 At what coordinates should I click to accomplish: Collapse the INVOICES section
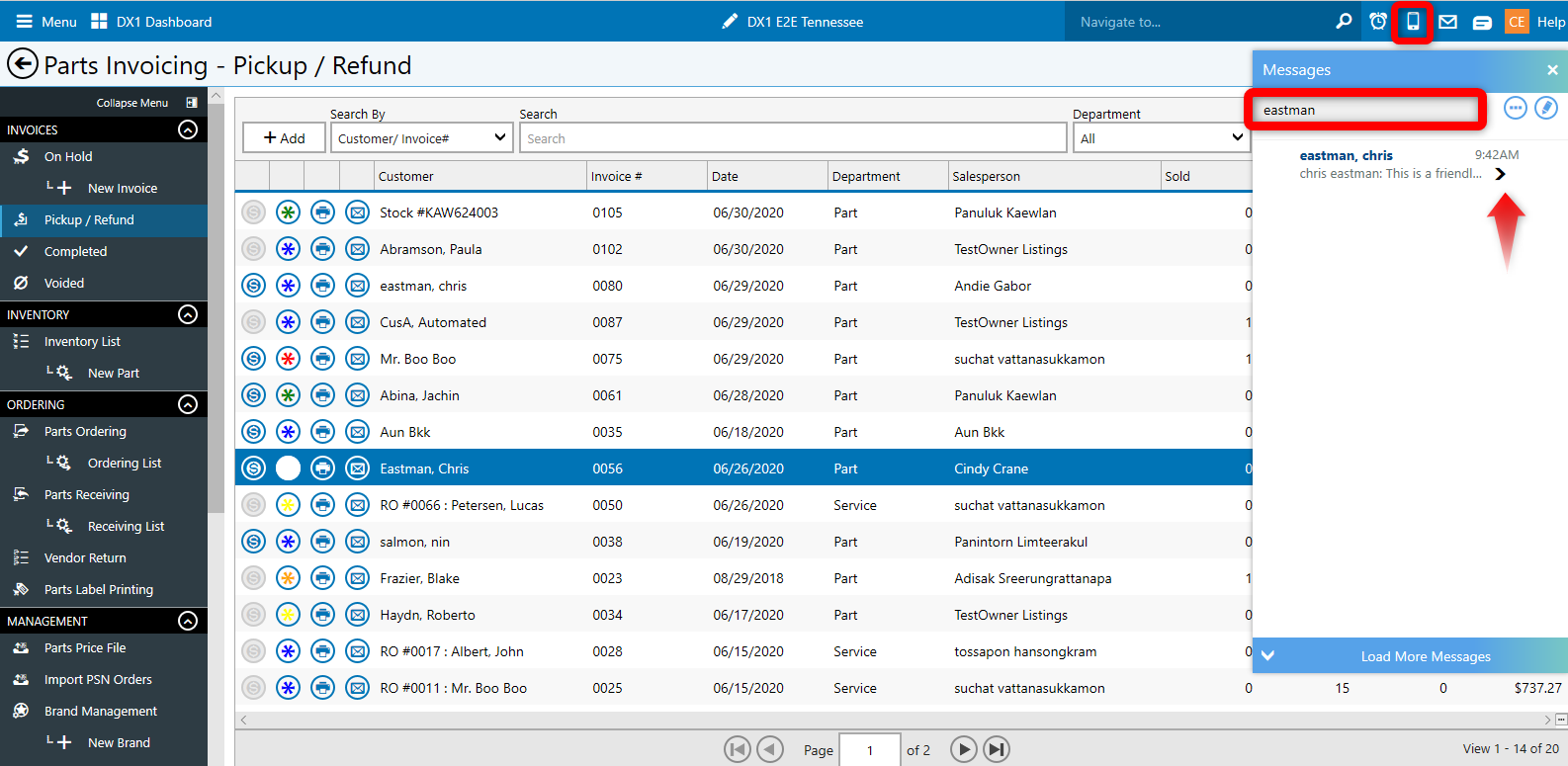click(188, 129)
